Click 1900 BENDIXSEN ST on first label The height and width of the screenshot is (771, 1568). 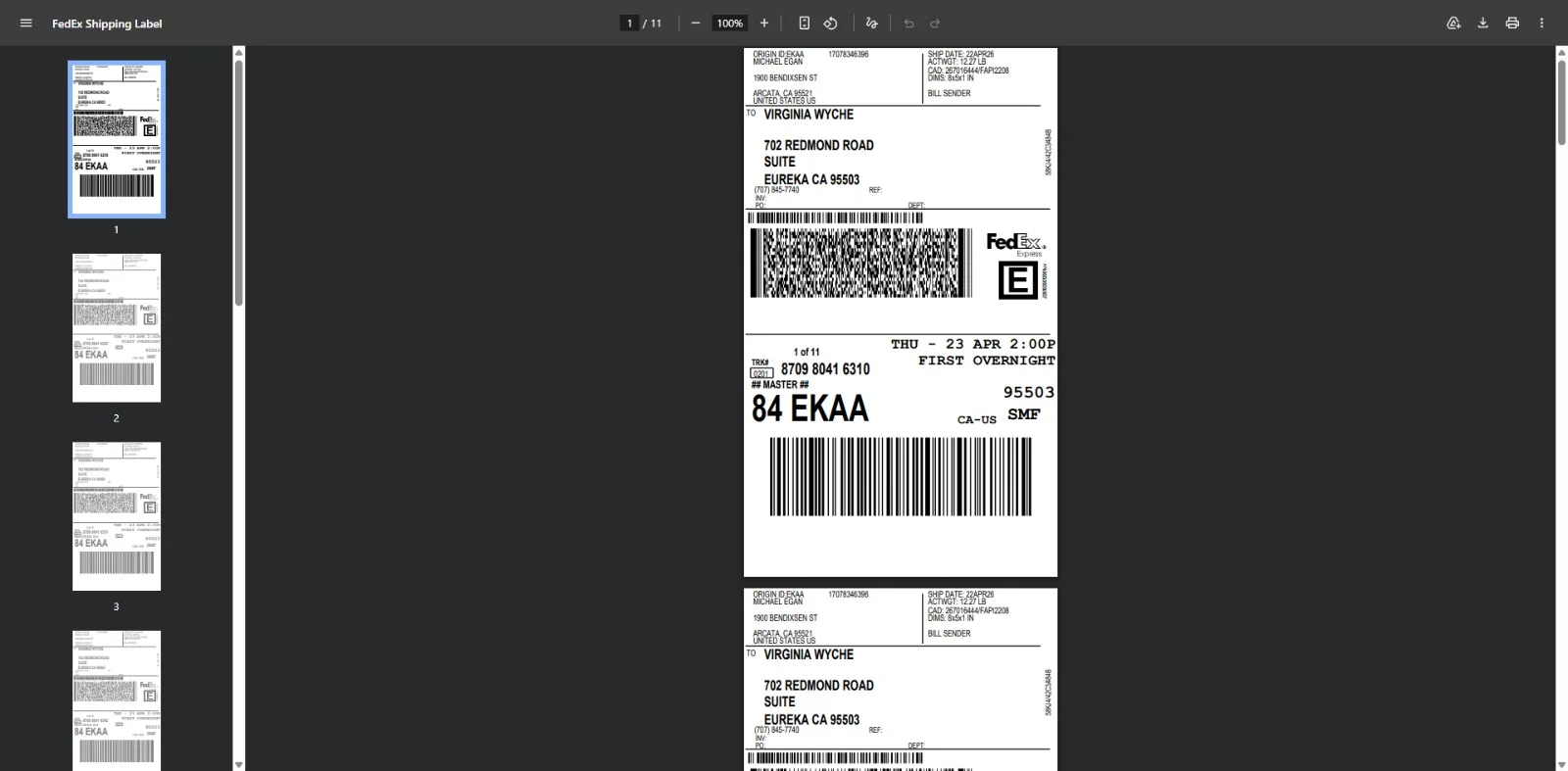click(785, 78)
